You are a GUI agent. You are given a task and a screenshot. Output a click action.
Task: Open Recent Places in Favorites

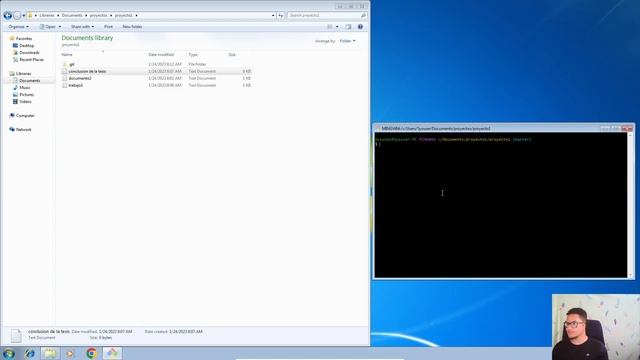31,60
